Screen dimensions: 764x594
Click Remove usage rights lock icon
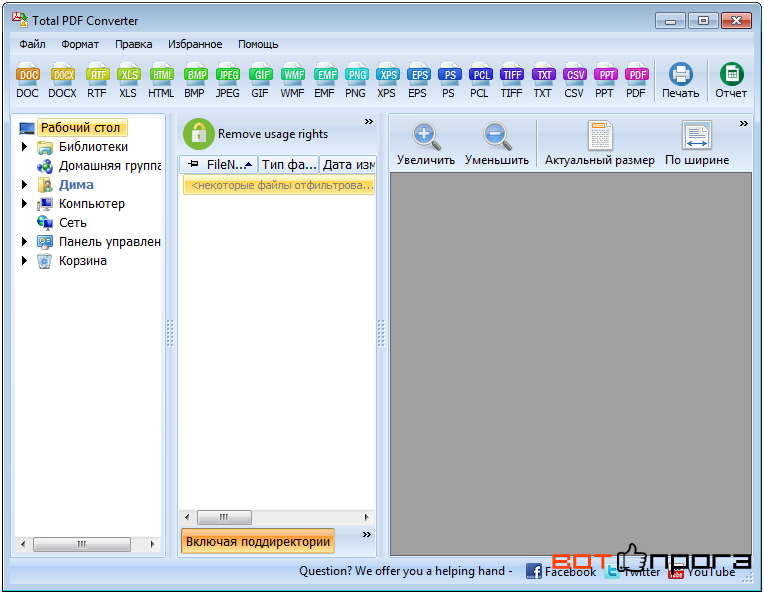198,134
